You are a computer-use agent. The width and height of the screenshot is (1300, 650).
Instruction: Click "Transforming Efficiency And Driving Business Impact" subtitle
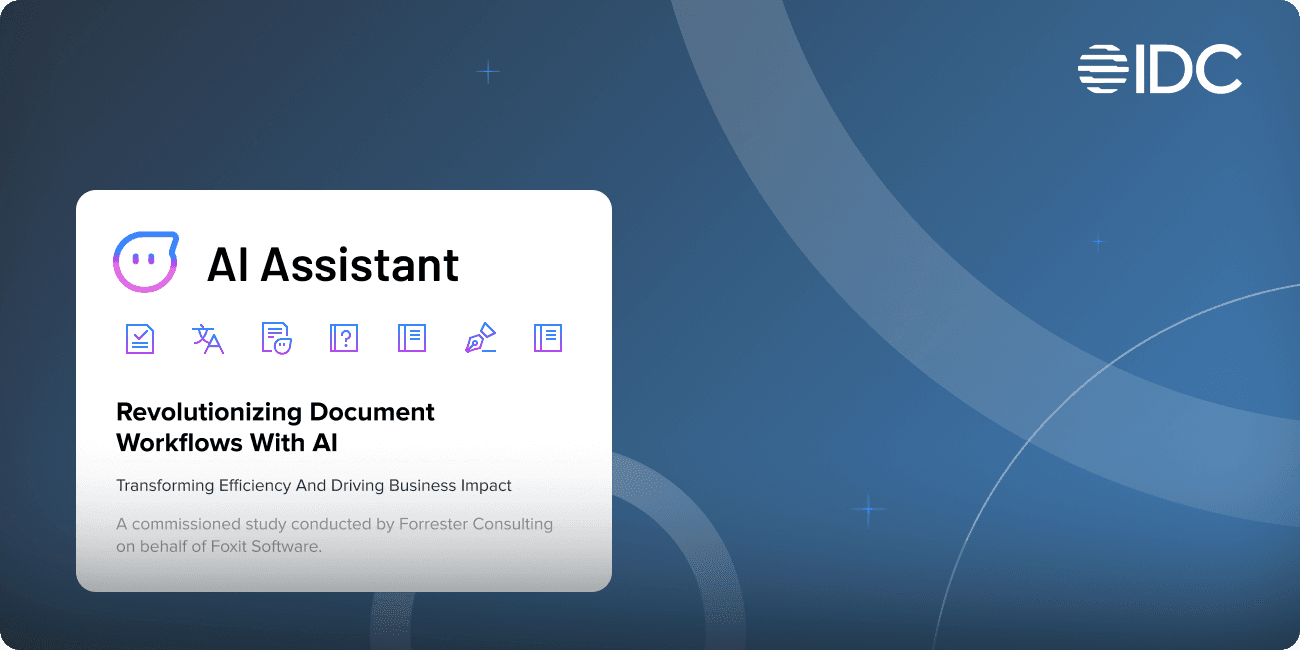[x=314, y=486]
